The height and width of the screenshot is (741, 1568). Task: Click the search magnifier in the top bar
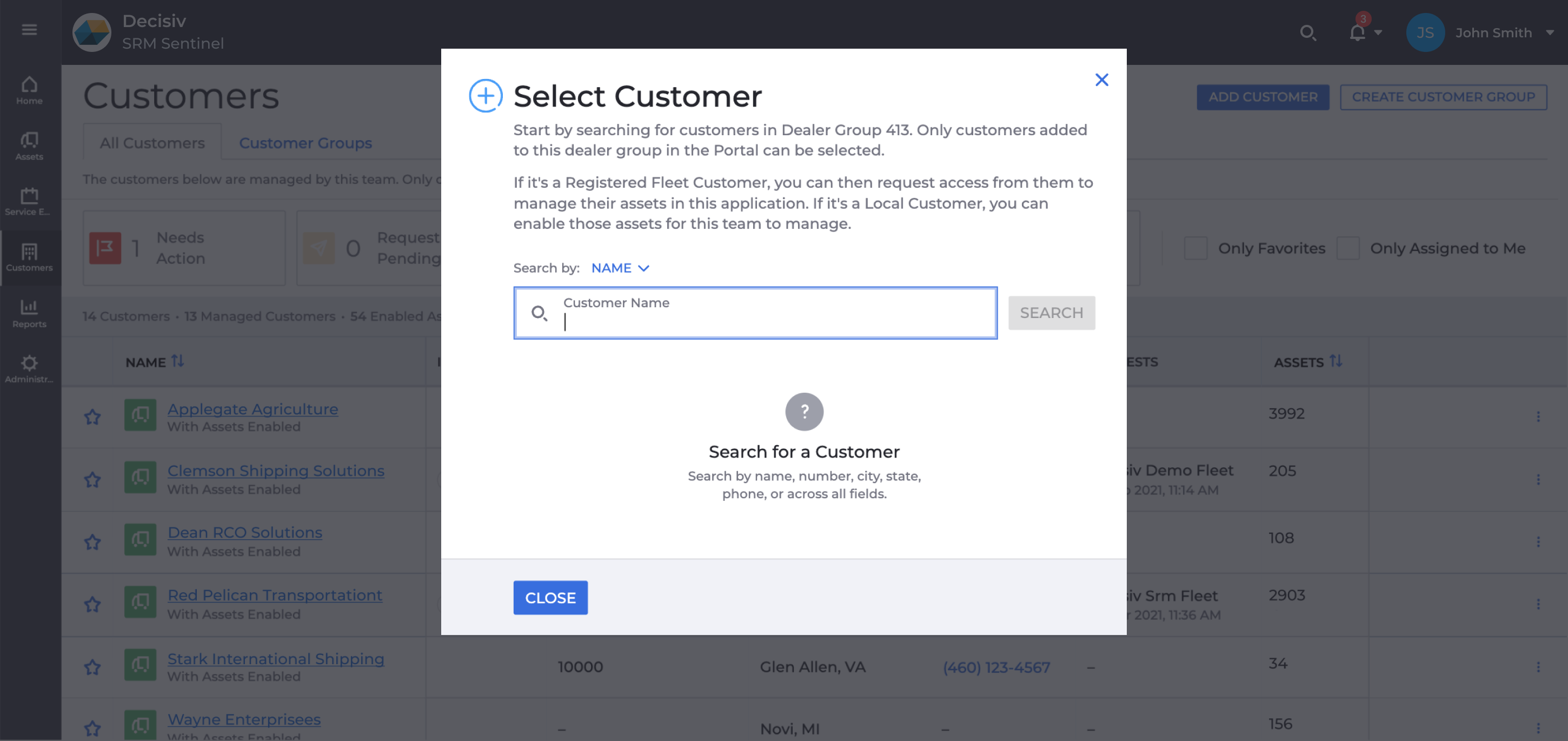(1308, 34)
